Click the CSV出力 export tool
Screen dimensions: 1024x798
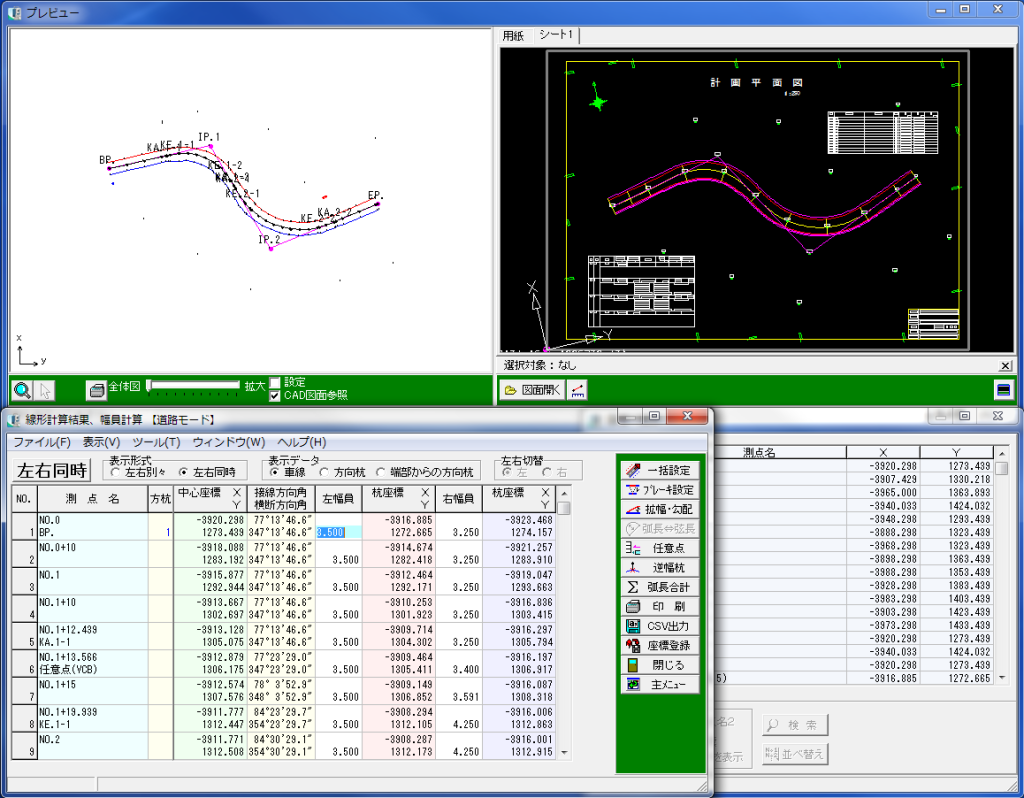coord(660,626)
